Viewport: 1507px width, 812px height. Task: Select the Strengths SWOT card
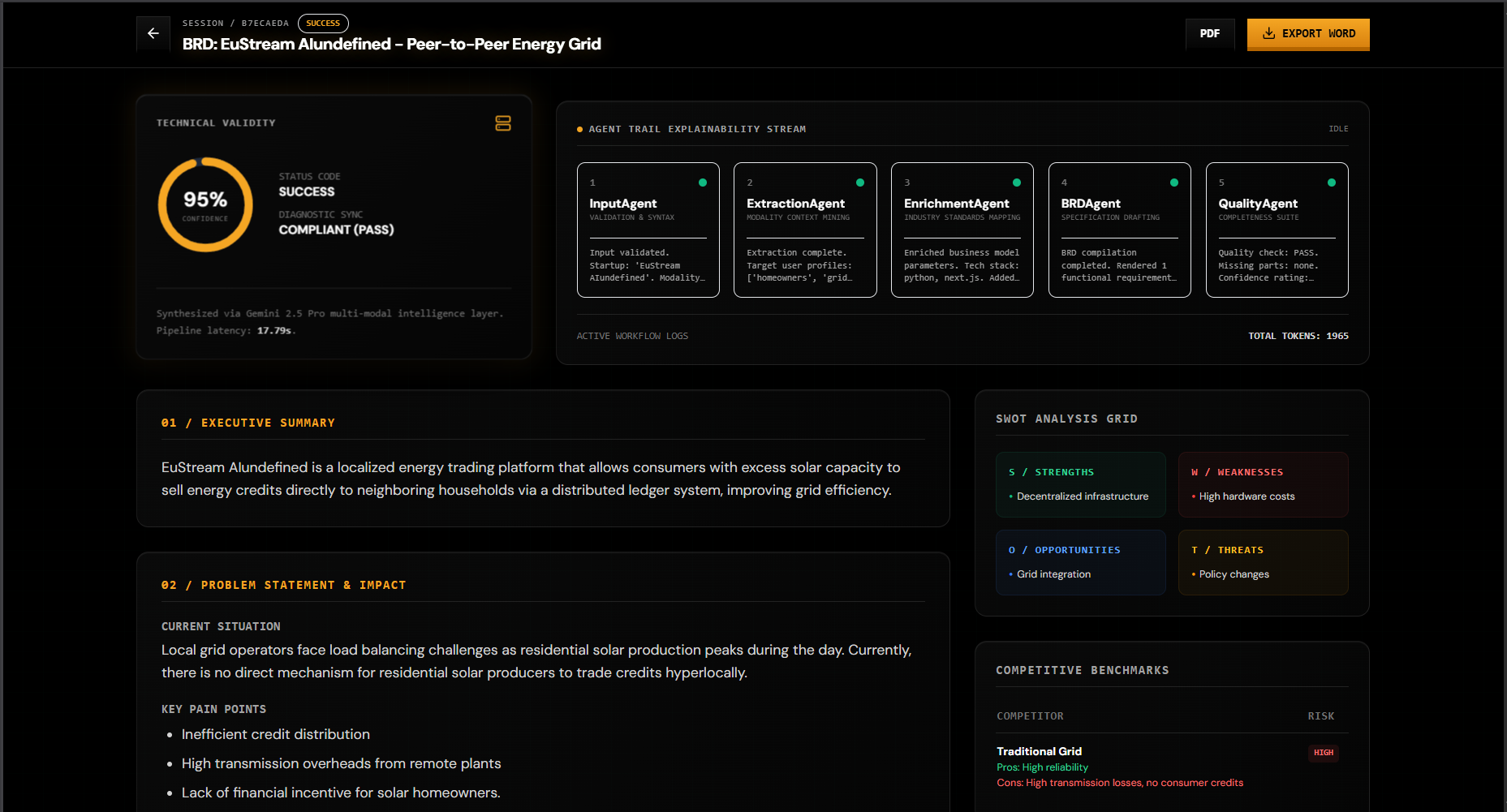click(1081, 484)
